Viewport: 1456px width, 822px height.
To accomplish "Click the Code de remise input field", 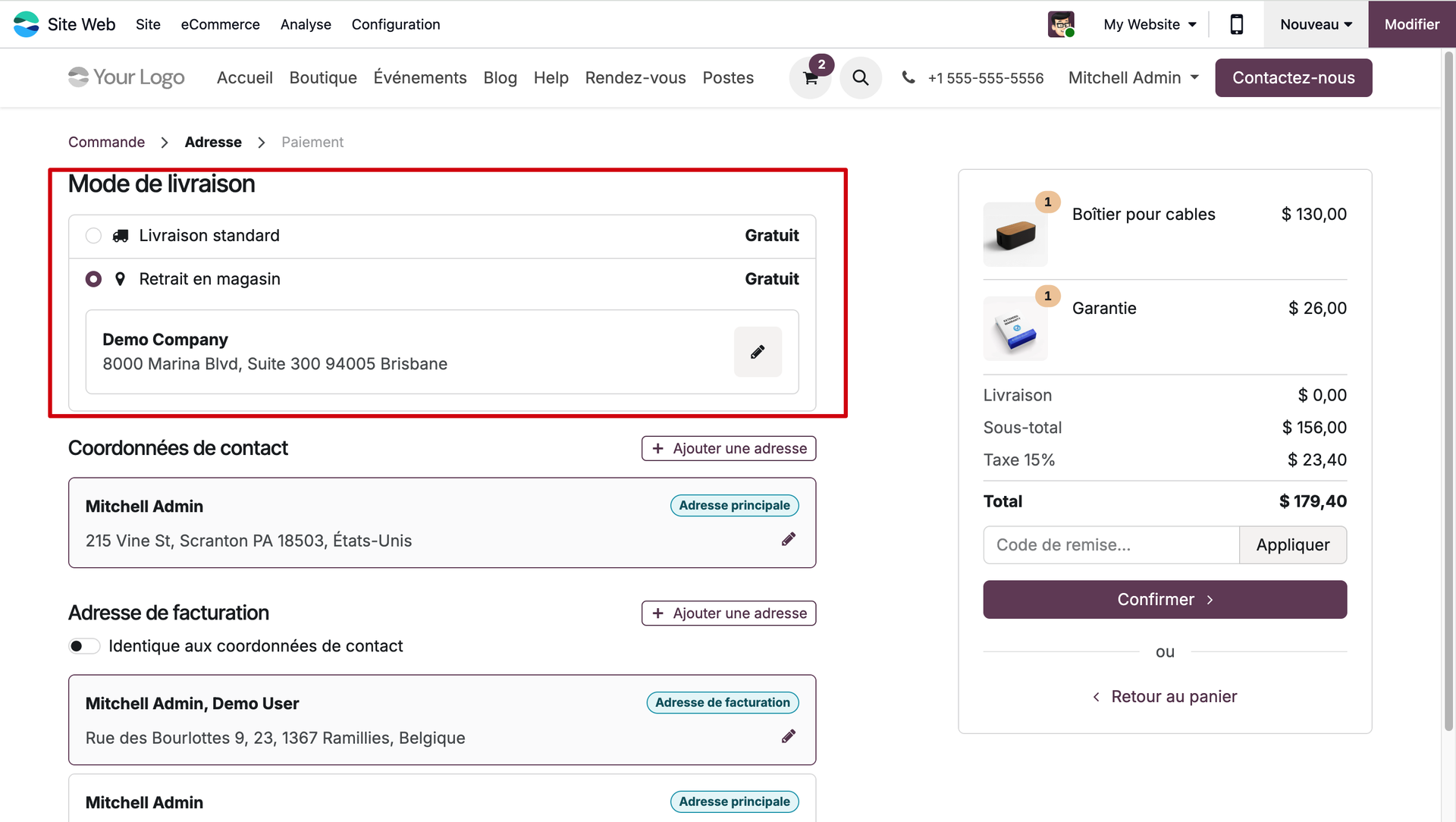I will [1111, 545].
